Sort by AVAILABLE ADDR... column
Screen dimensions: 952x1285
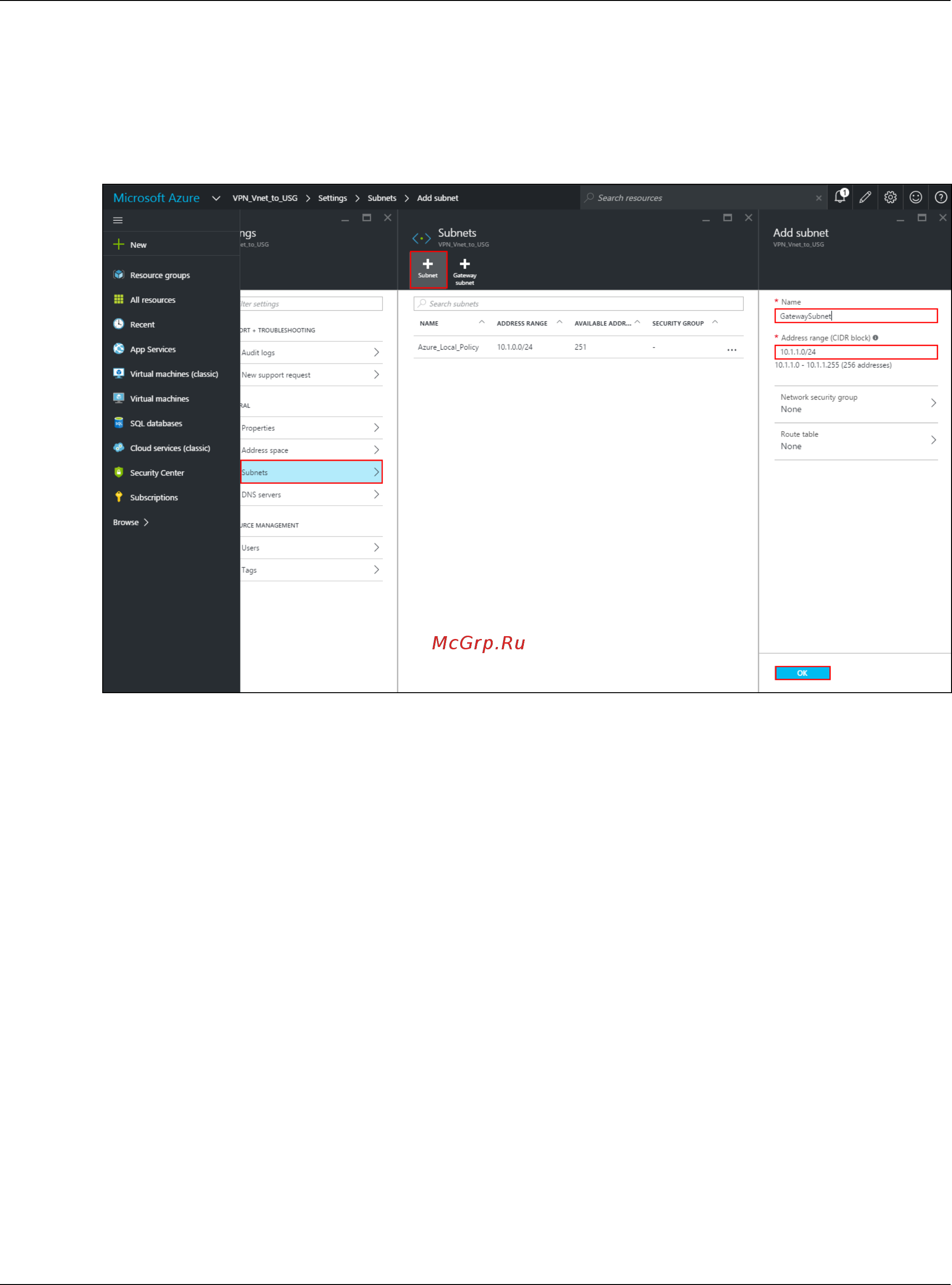[603, 323]
